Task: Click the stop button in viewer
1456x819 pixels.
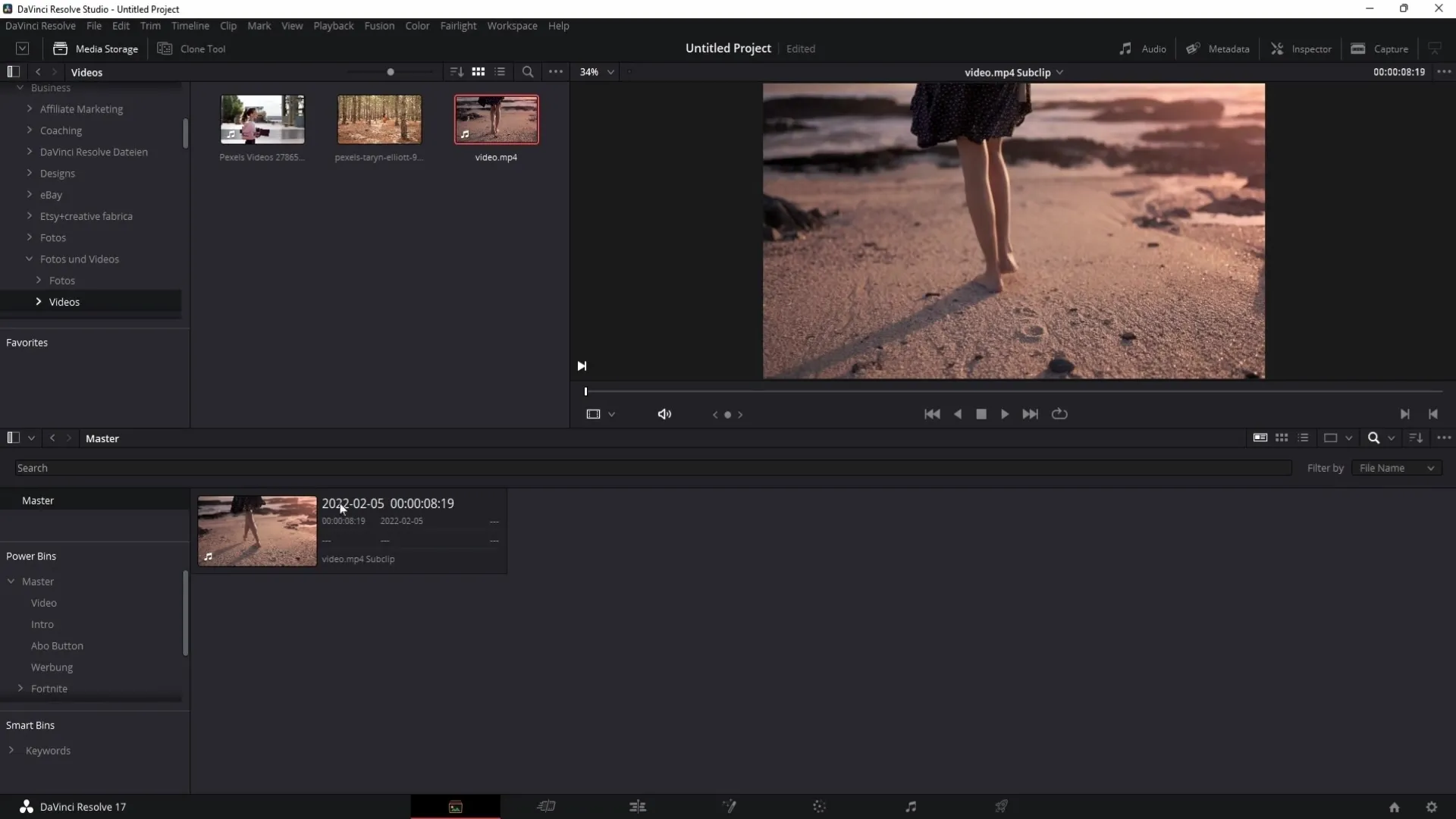Action: (x=981, y=413)
